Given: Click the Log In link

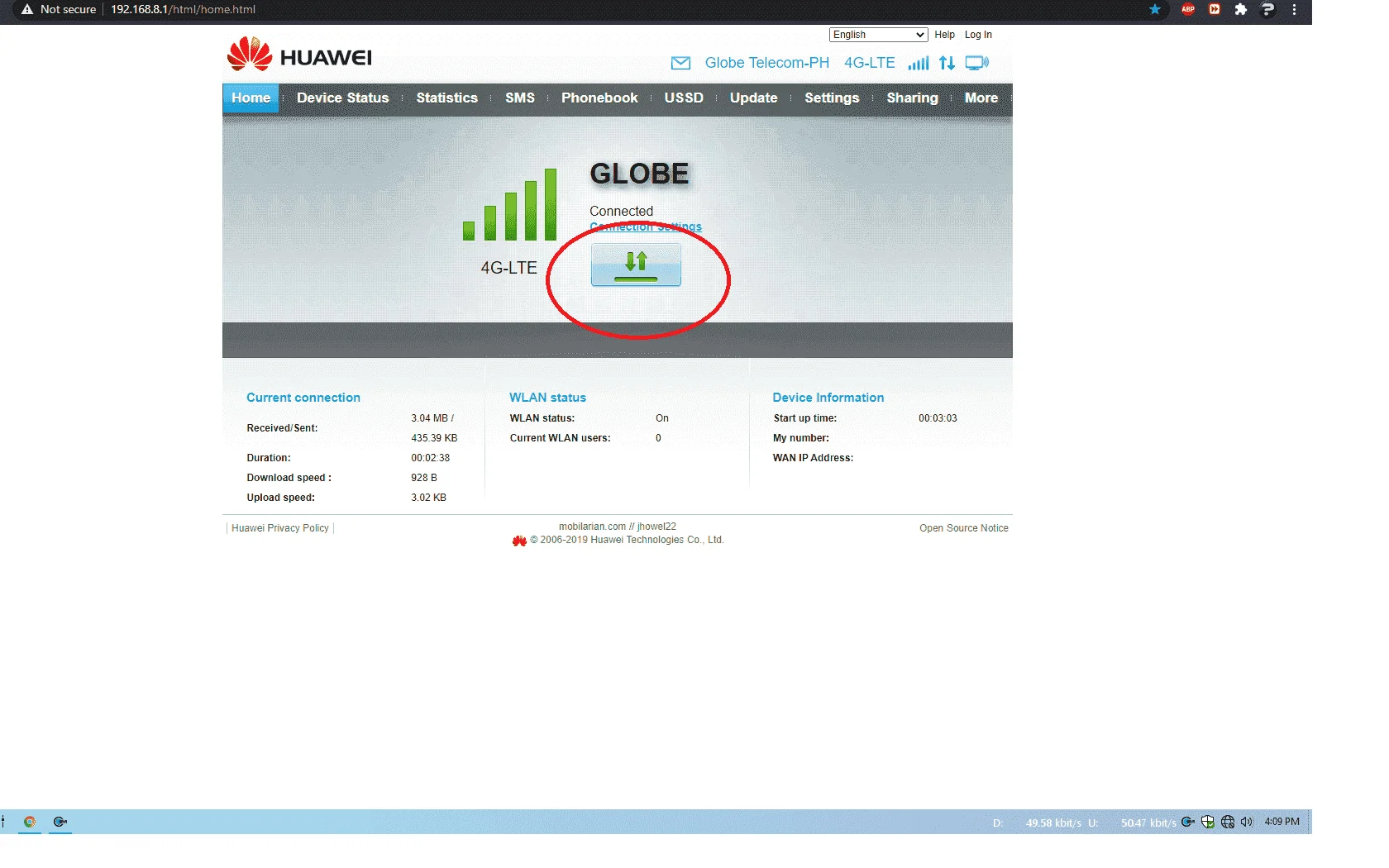Looking at the screenshot, I should point(978,35).
